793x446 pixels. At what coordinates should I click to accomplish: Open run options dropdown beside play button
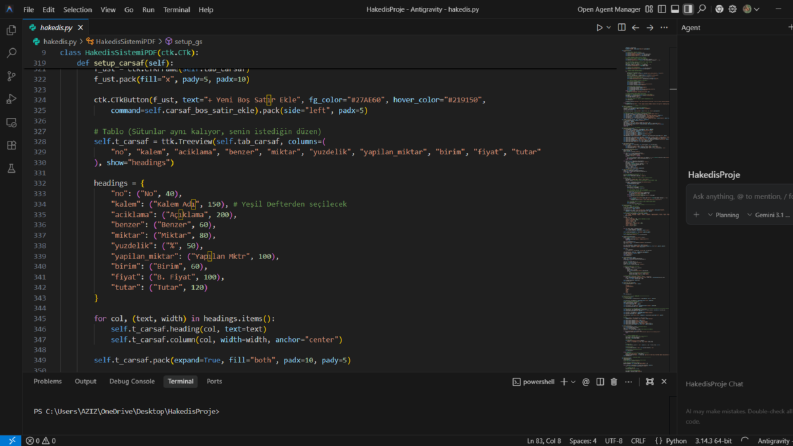[609, 28]
